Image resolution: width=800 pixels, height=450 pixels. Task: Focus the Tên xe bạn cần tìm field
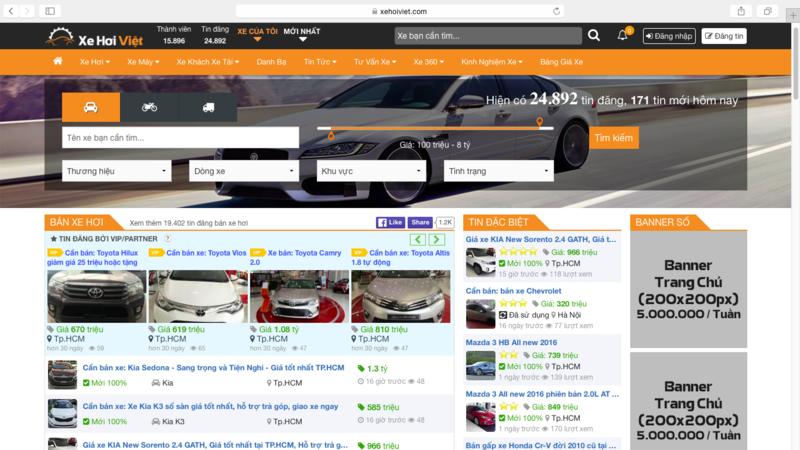(x=181, y=138)
